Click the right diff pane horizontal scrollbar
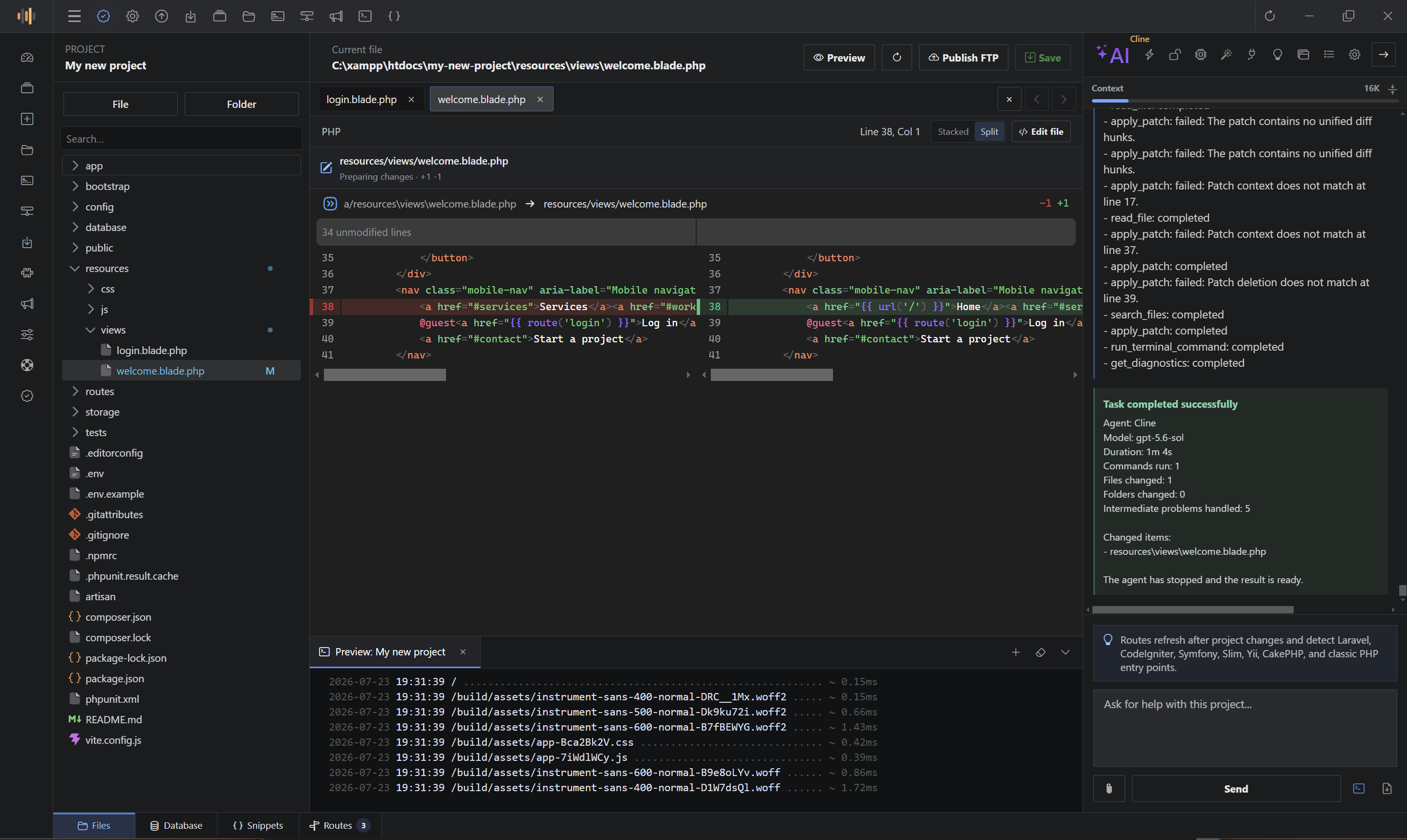The height and width of the screenshot is (840, 1407). click(771, 375)
